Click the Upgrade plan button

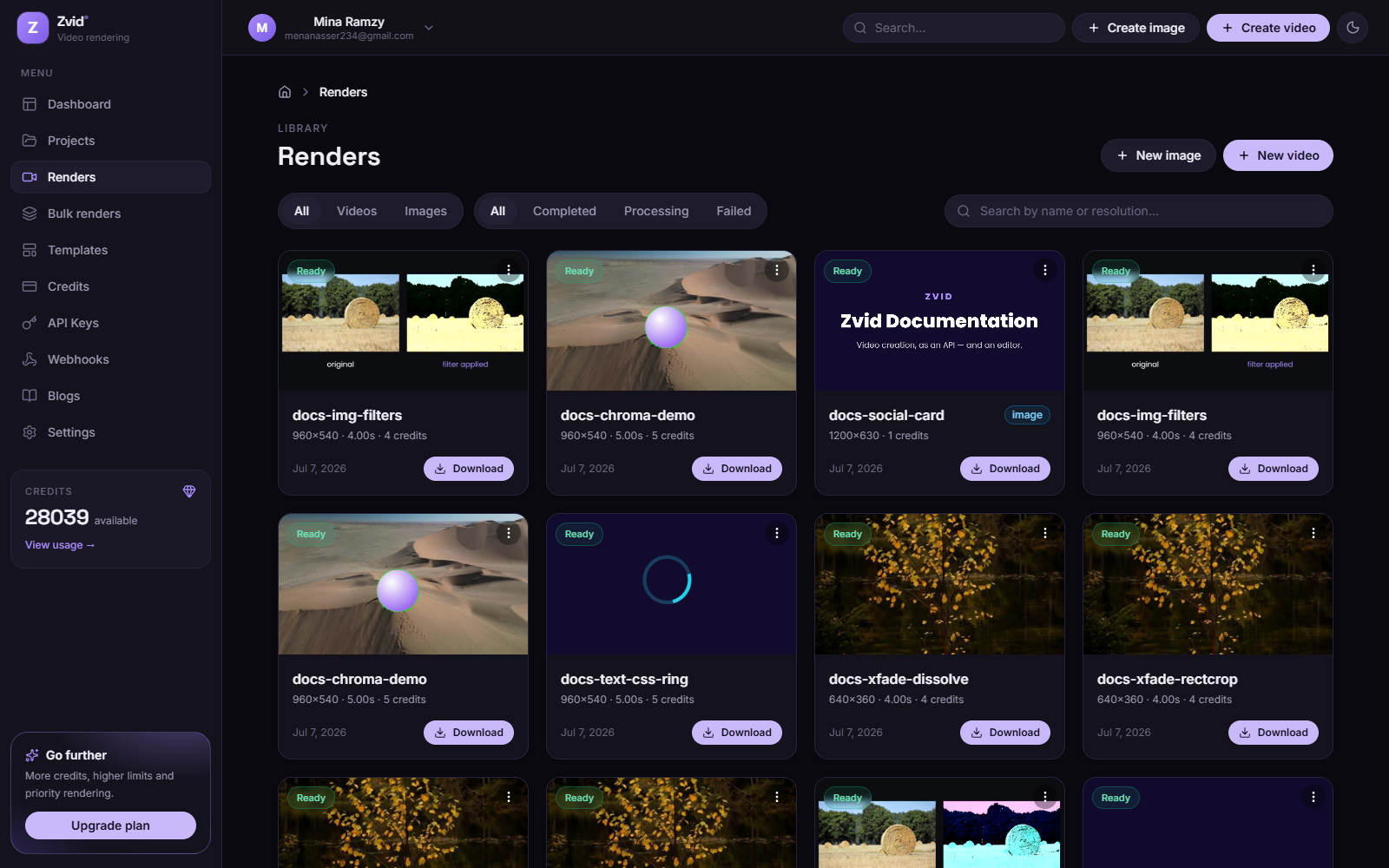(110, 825)
